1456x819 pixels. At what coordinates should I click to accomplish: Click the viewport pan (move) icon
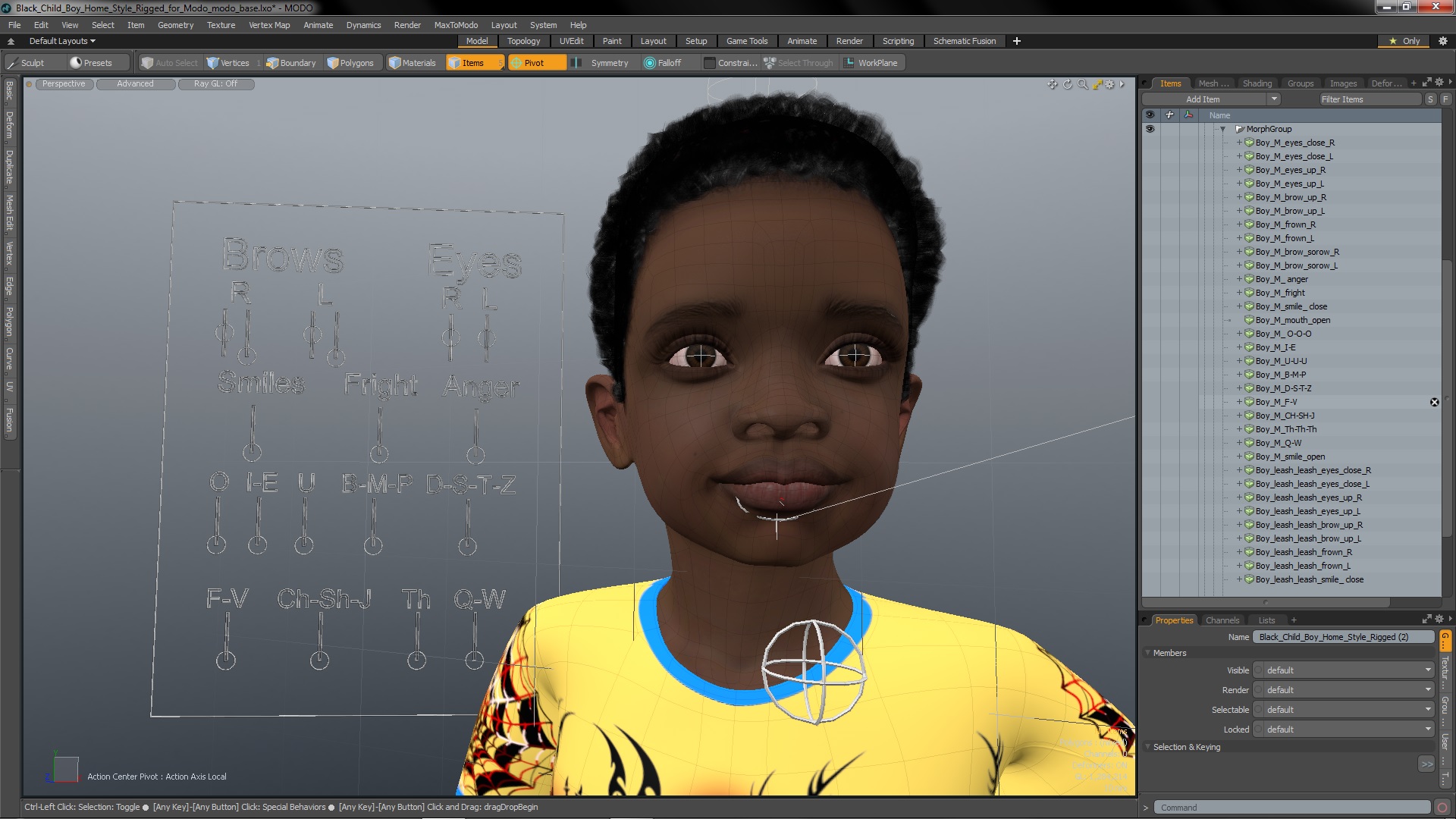pyautogui.click(x=1053, y=84)
